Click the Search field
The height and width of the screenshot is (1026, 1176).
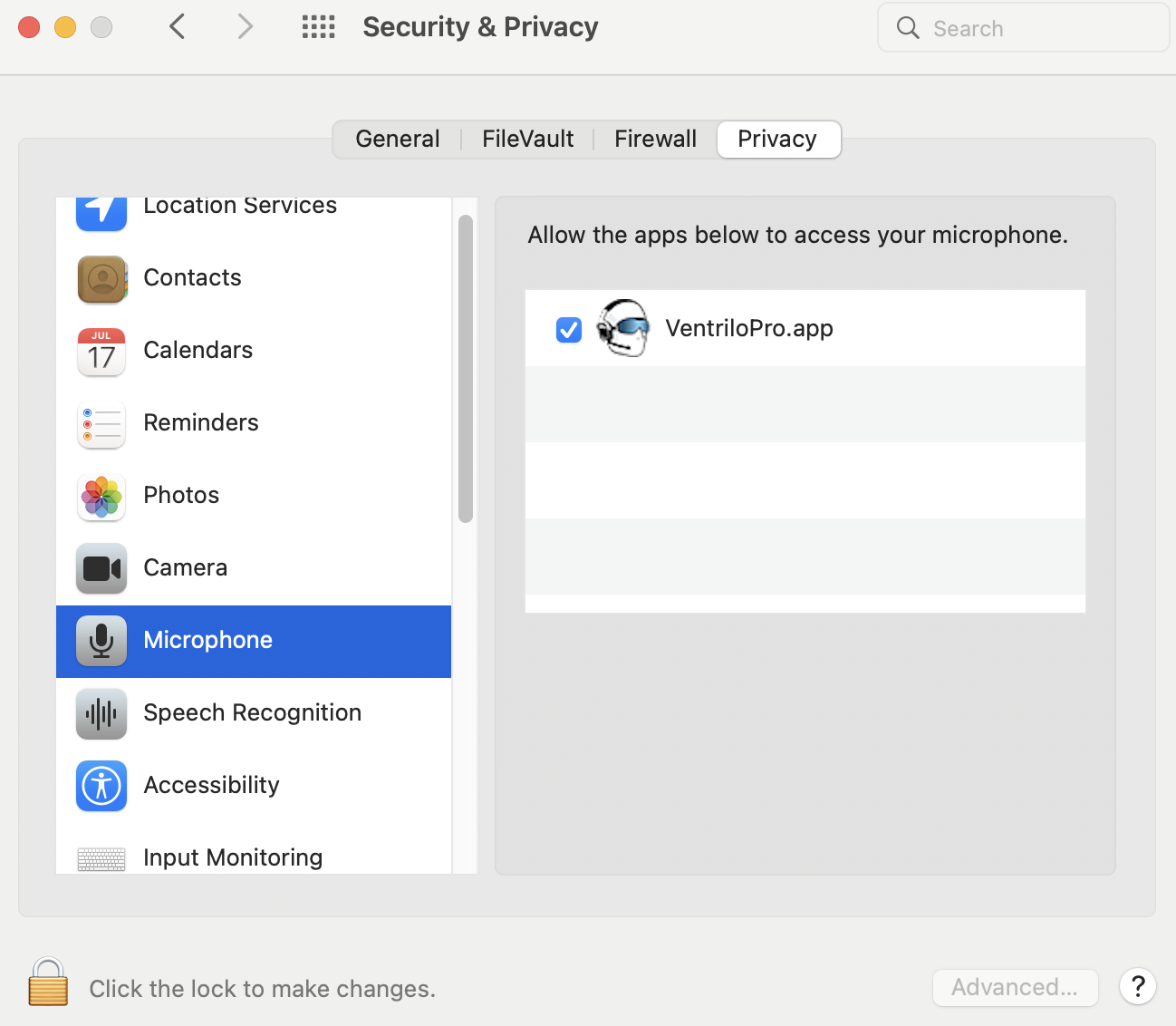point(1024,28)
